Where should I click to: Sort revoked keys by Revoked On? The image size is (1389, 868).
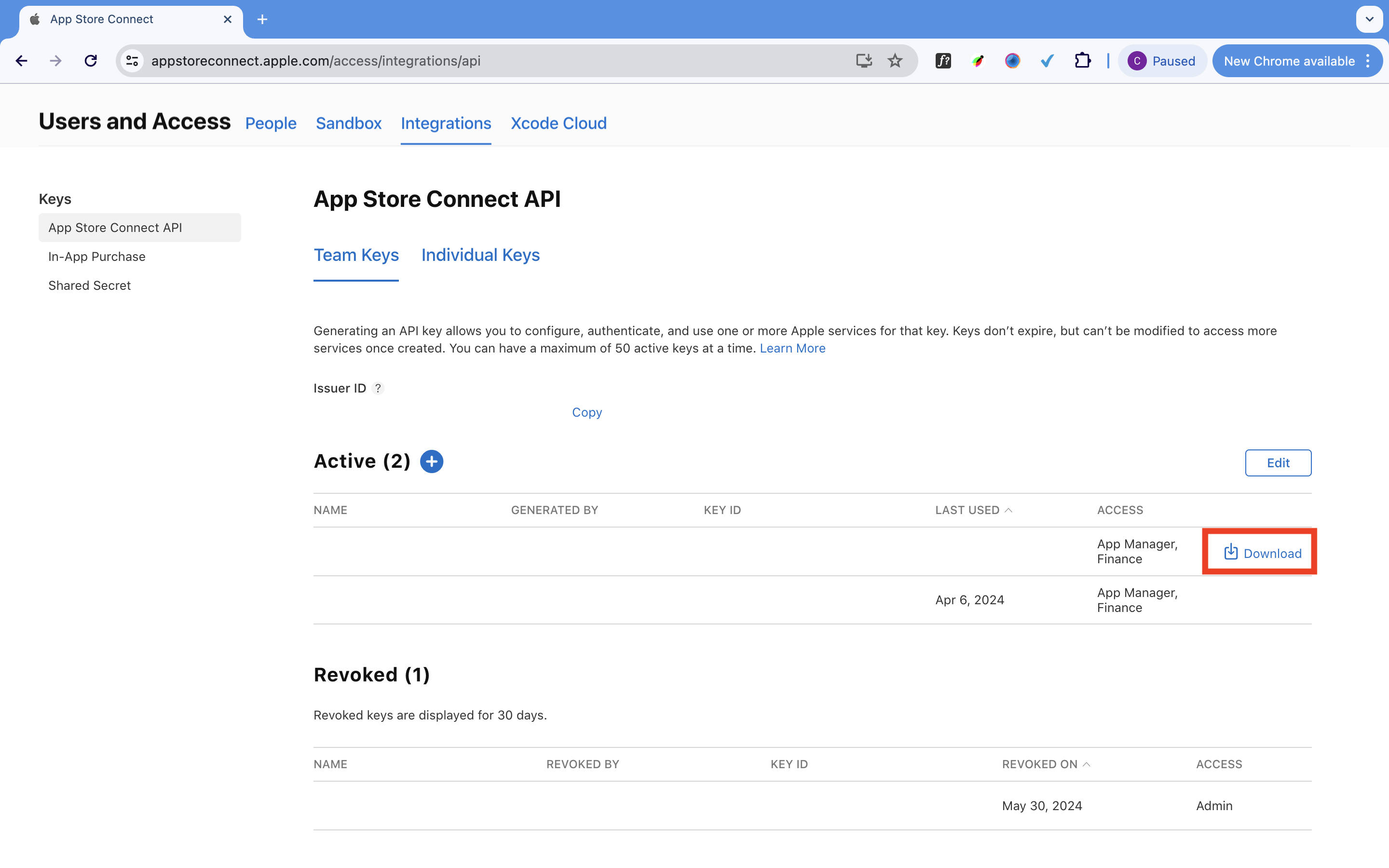coord(1046,764)
